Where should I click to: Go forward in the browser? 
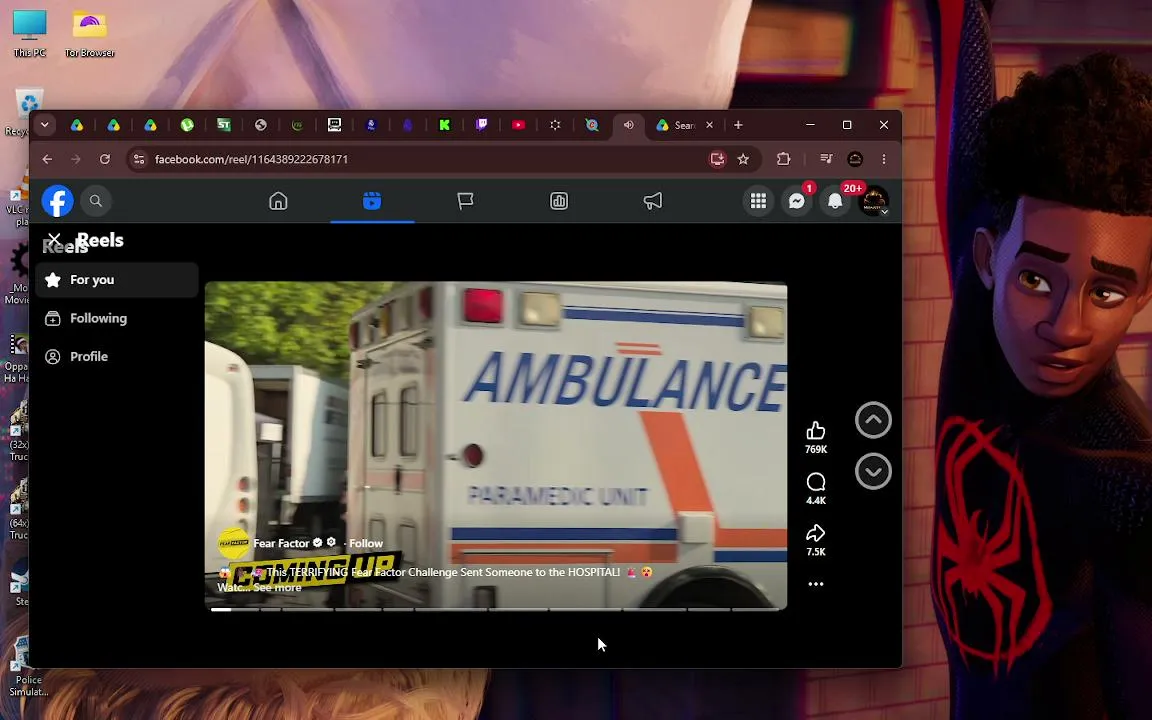[76, 159]
